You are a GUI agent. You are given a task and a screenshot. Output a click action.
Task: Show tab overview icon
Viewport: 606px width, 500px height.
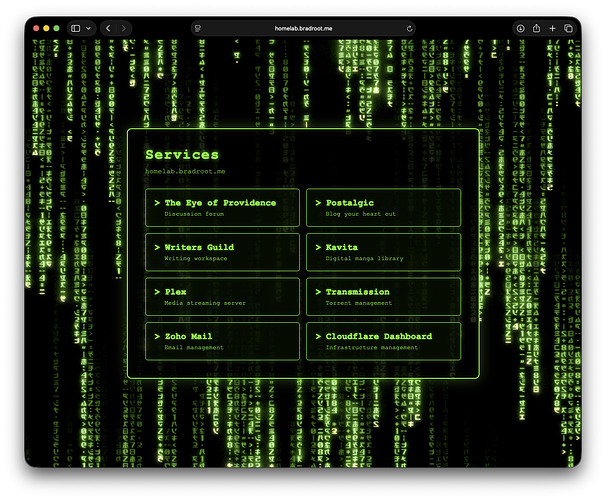pyautogui.click(x=568, y=28)
